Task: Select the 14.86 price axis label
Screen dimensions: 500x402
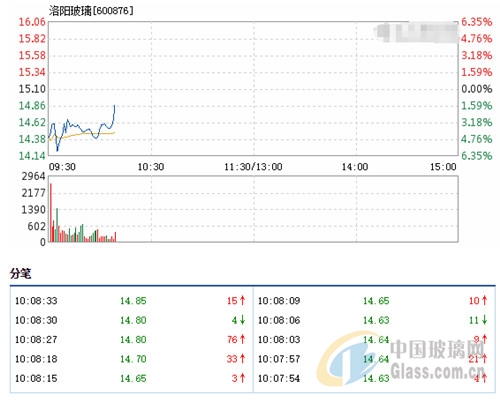Action: 32,106
